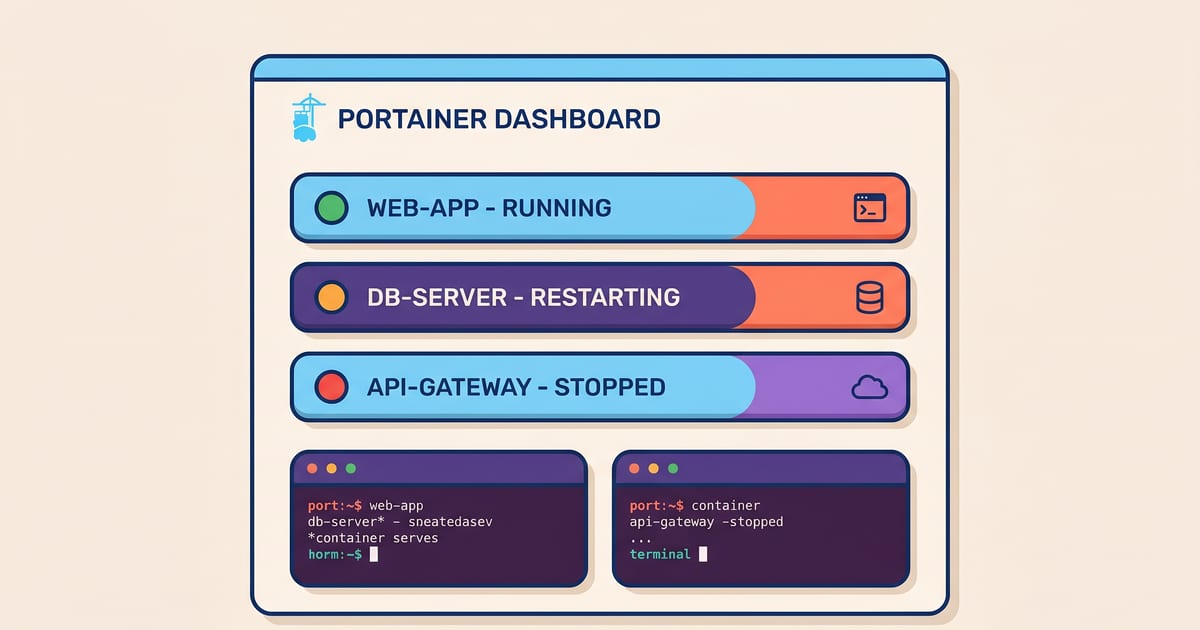Click the DB-SERVER database cylinder icon
The height and width of the screenshot is (630, 1200).
click(869, 297)
